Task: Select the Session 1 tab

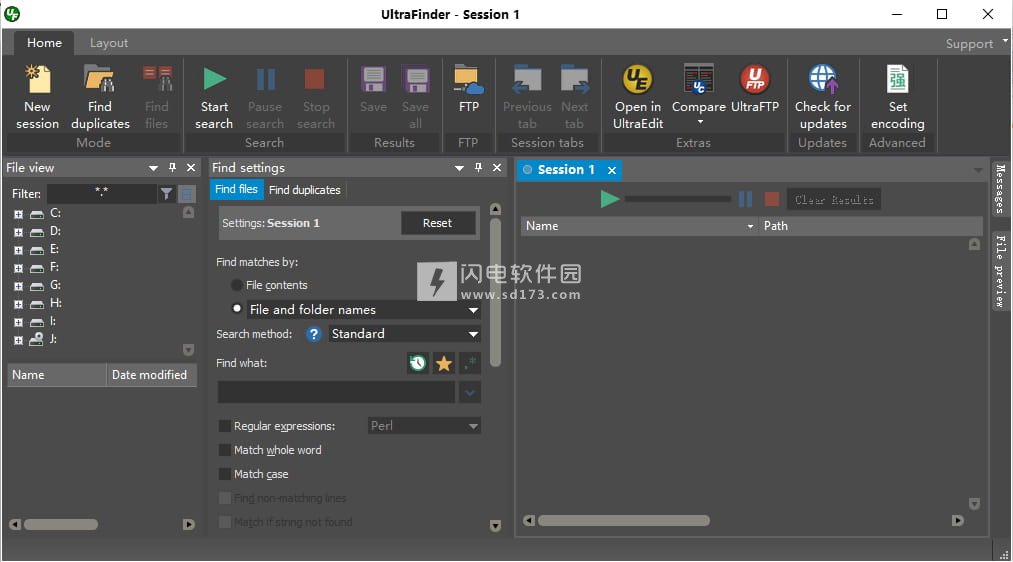Action: [566, 169]
